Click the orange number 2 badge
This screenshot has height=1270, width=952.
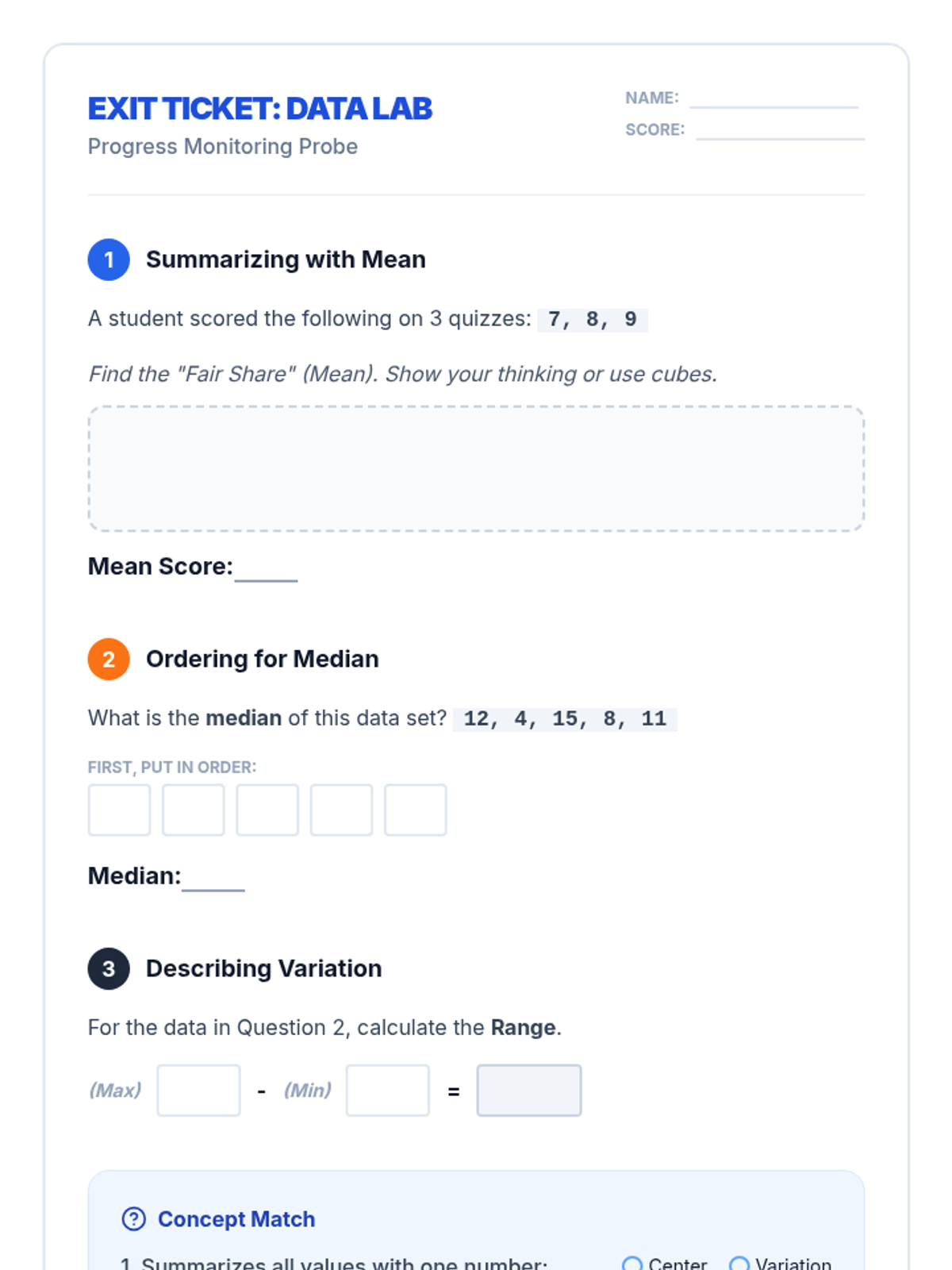click(109, 659)
